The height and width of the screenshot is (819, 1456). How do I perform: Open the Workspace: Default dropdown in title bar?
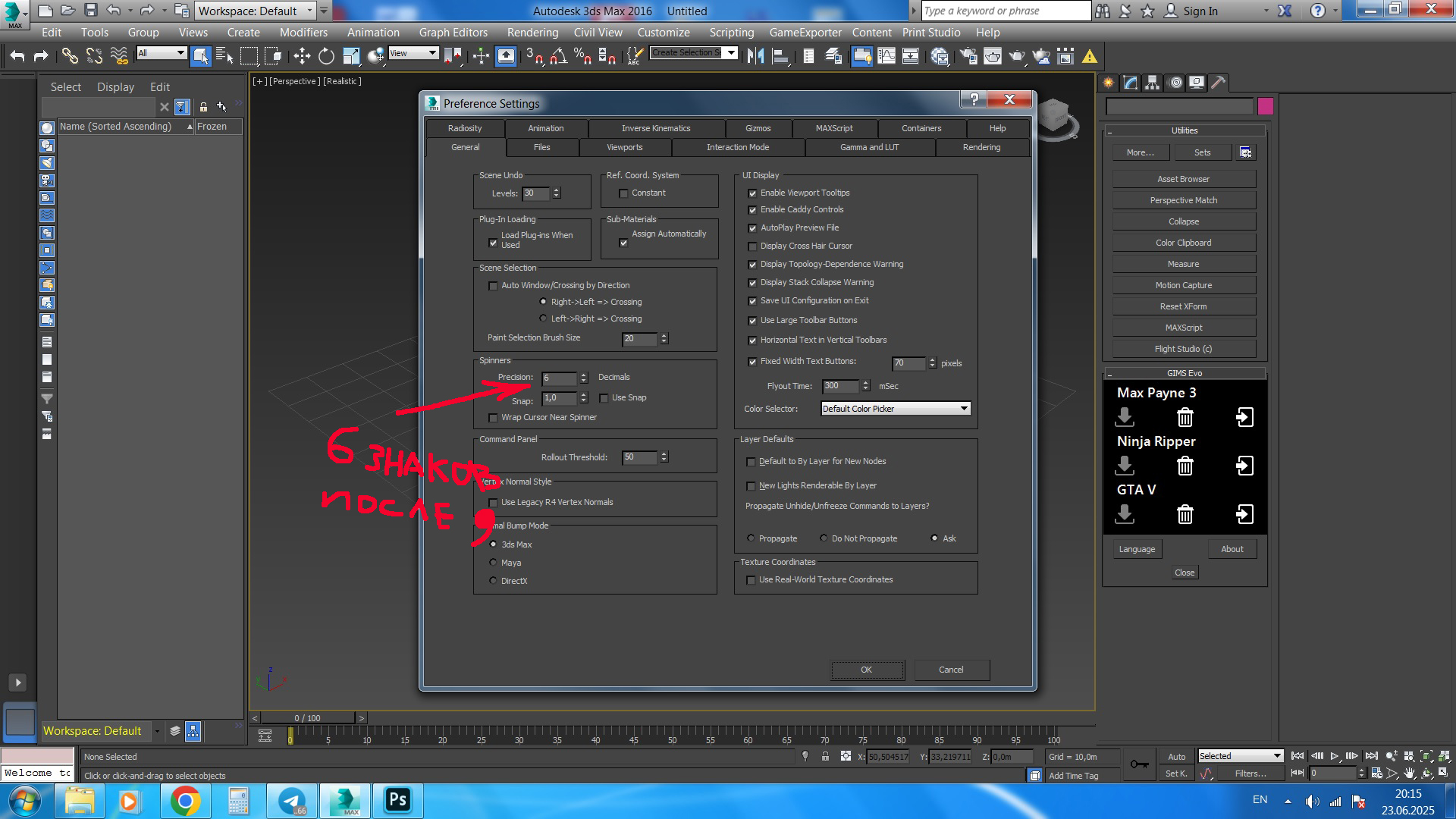(256, 11)
